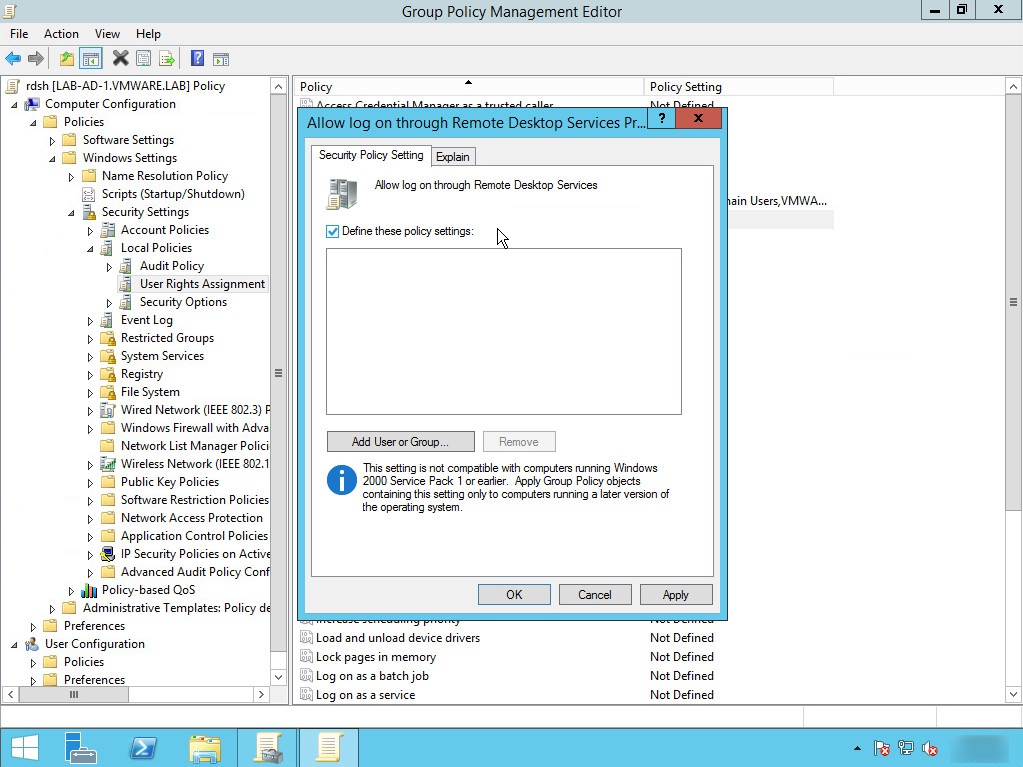Expand the Audit Policy tree node
This screenshot has width=1023, height=767.
110,267
